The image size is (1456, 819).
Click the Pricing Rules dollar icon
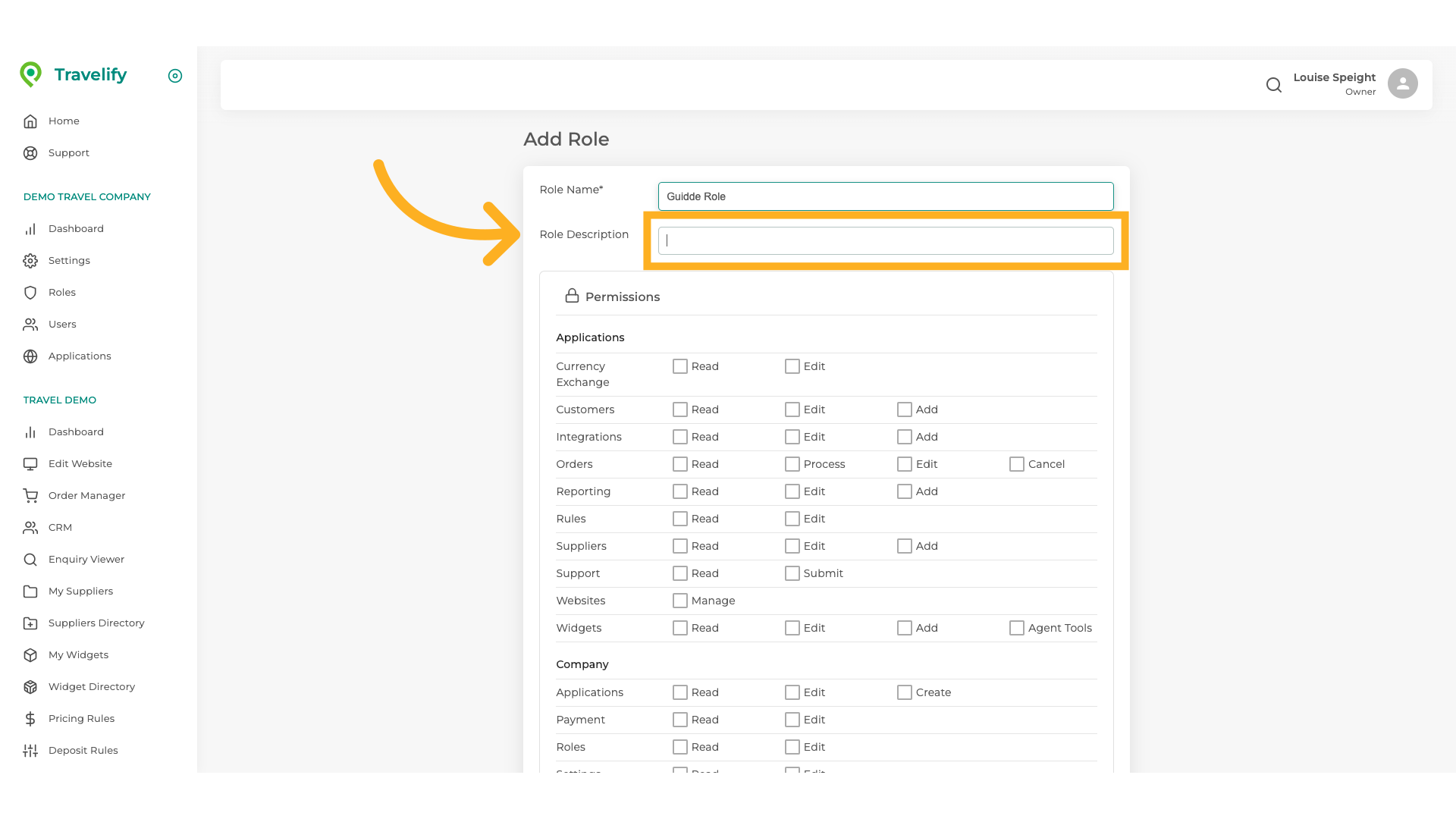[30, 718]
